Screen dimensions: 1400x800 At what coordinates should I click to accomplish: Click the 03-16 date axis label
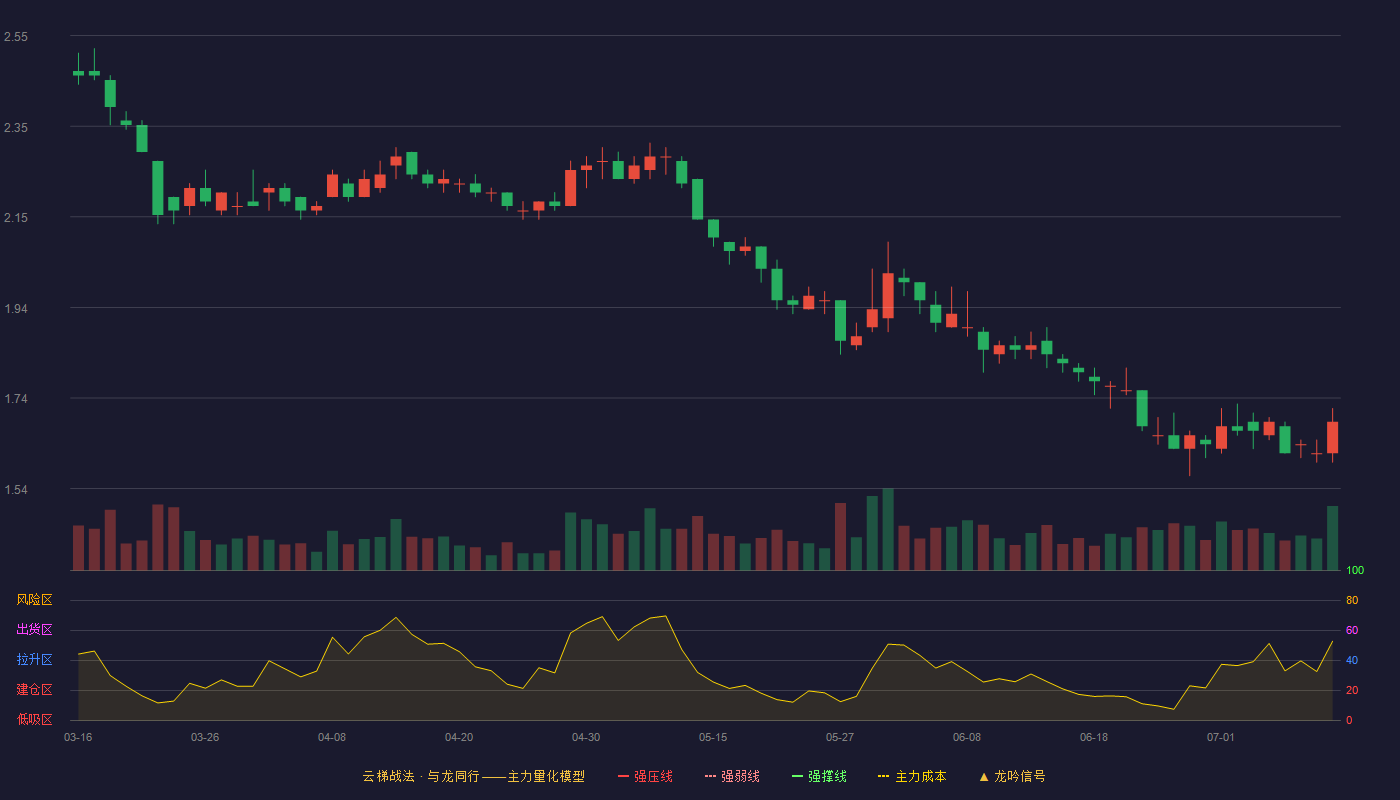point(78,737)
